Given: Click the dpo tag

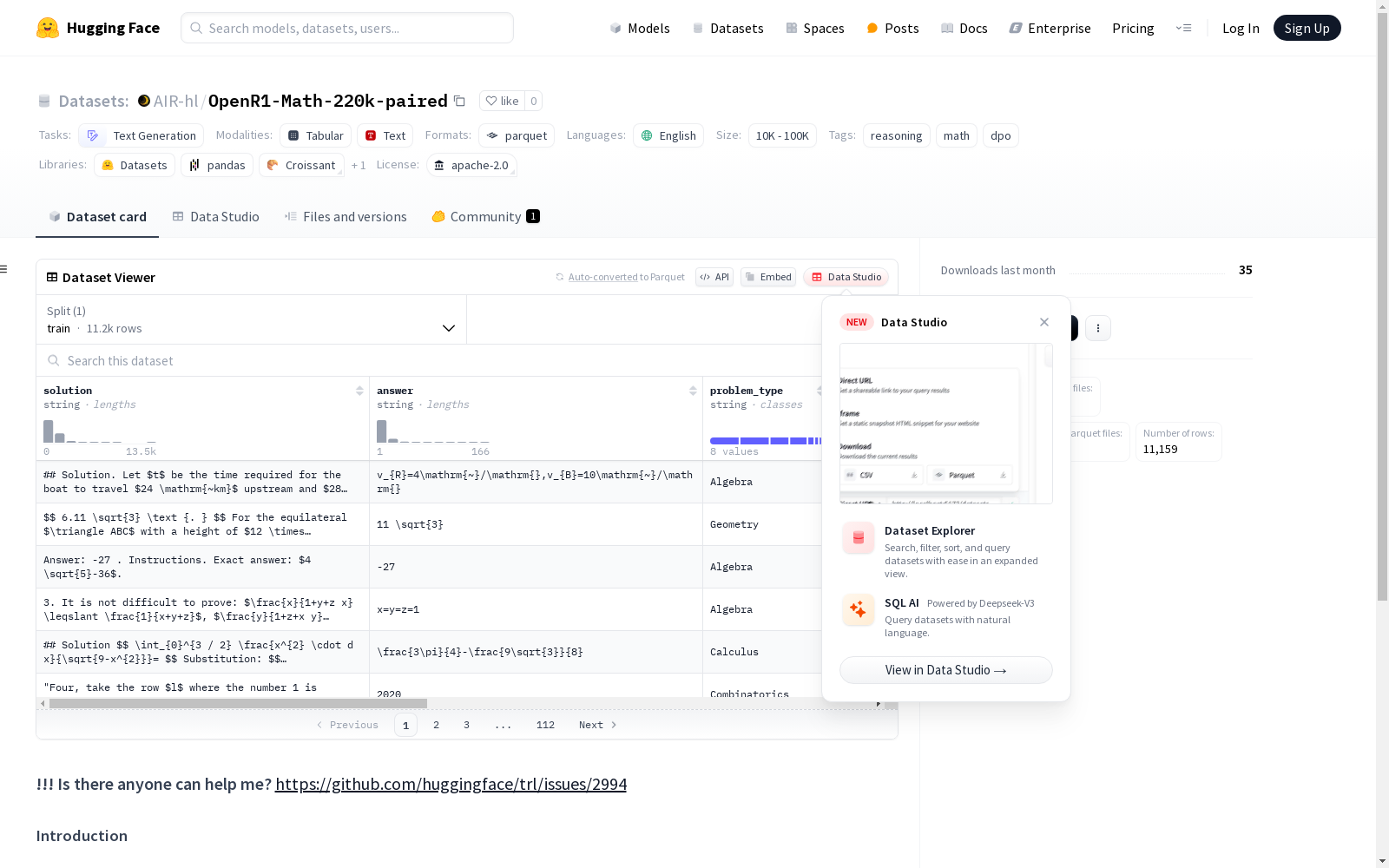Looking at the screenshot, I should 1001,135.
